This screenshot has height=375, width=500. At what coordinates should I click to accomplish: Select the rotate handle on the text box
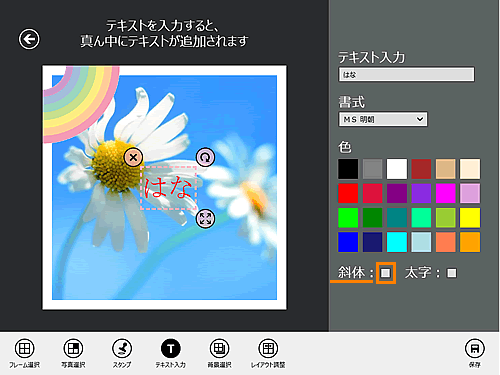(x=205, y=157)
